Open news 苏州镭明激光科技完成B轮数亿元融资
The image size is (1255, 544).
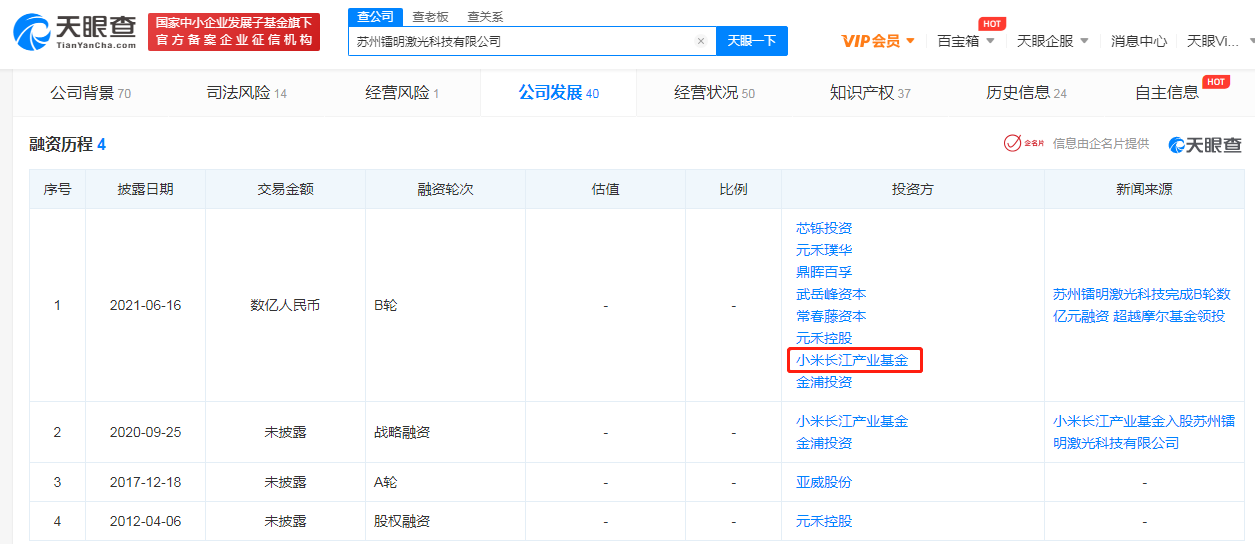[x=1141, y=305]
